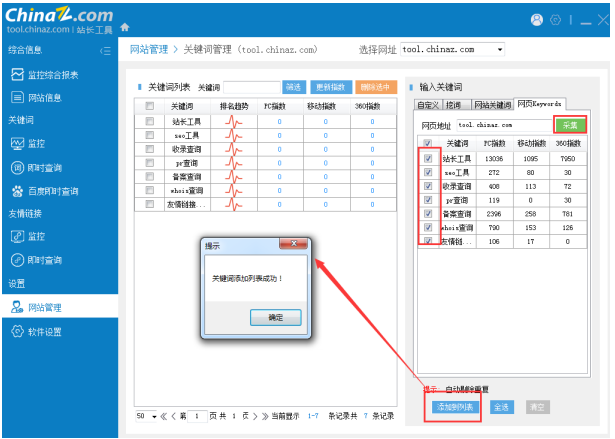Screen dimensions: 615x439
Task: Open 监控综合报表 in sidebar
Action: [44, 75]
